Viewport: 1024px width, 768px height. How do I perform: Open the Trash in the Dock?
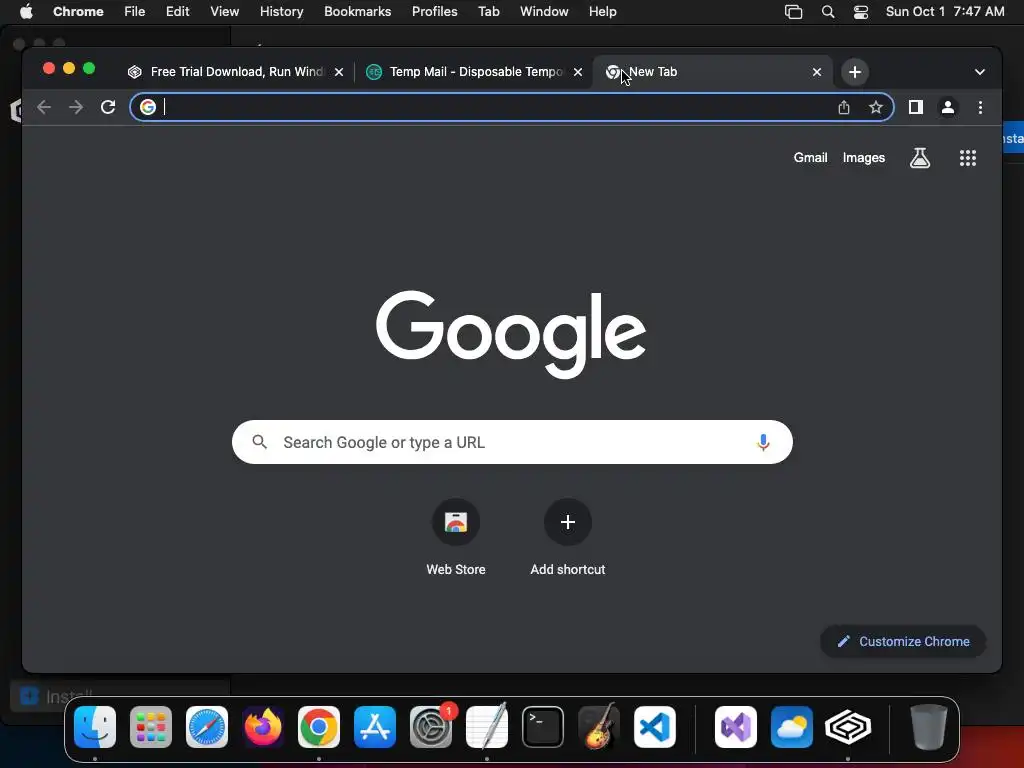click(929, 726)
